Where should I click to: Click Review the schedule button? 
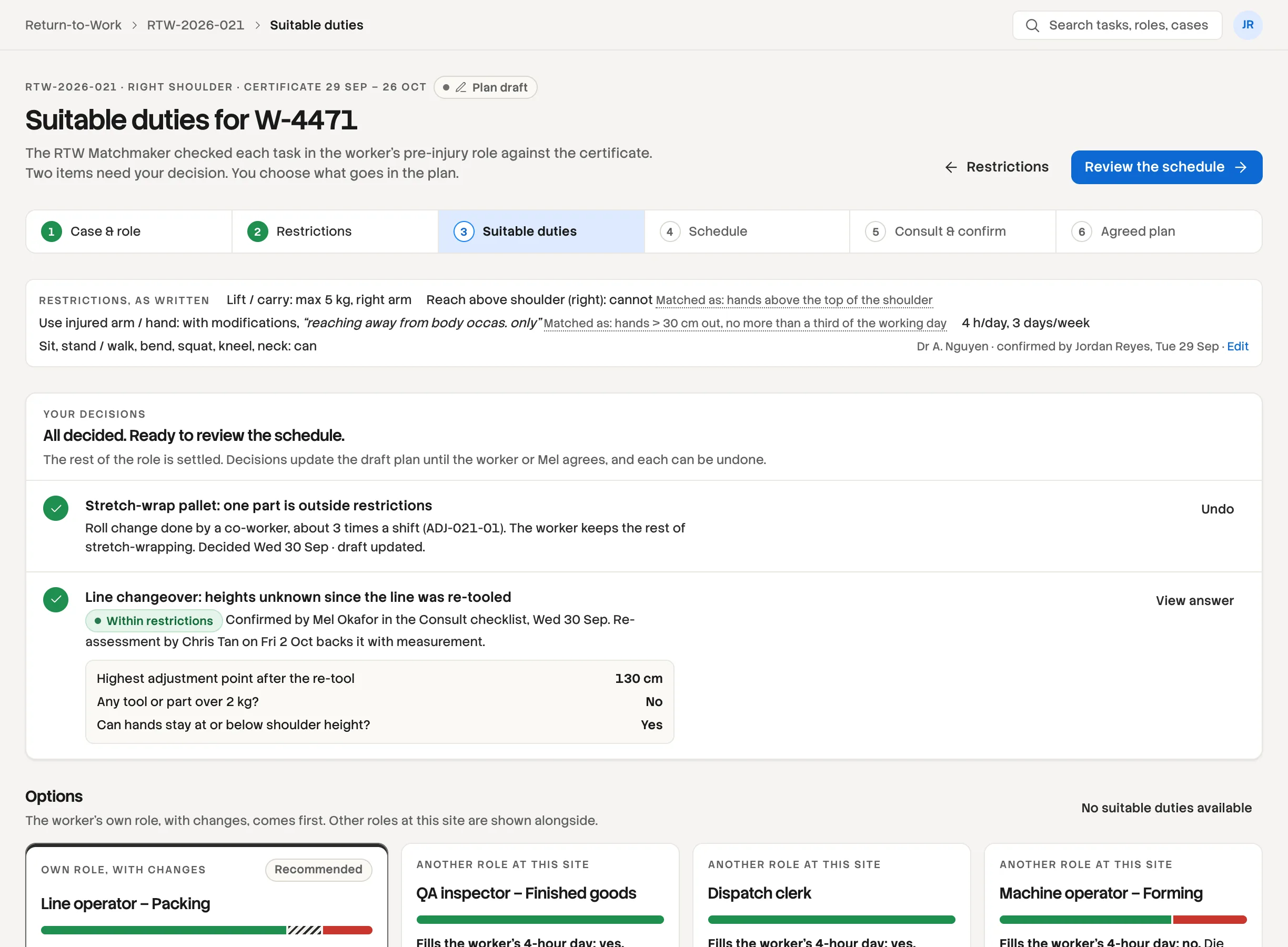click(1166, 167)
